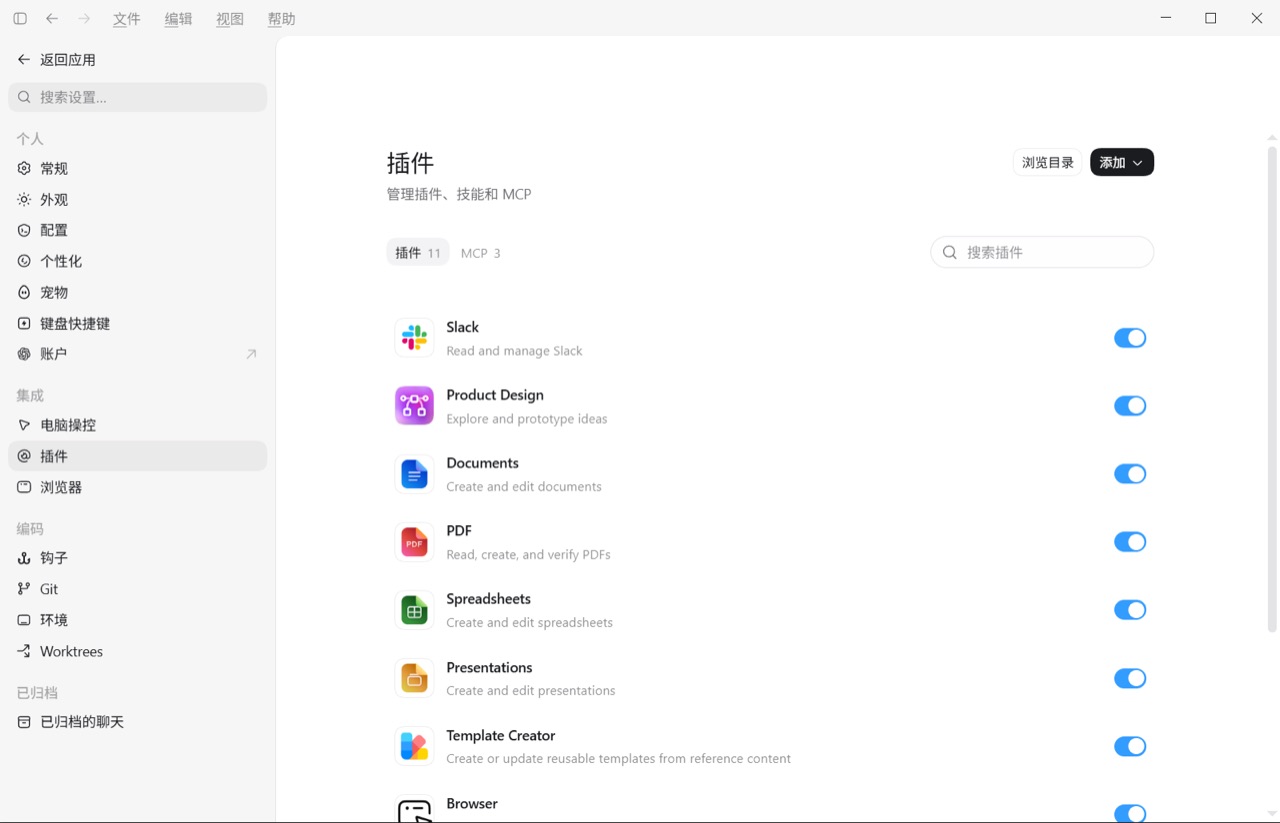The width and height of the screenshot is (1280, 823).
Task: Open the 文件 menu
Action: coord(127,19)
